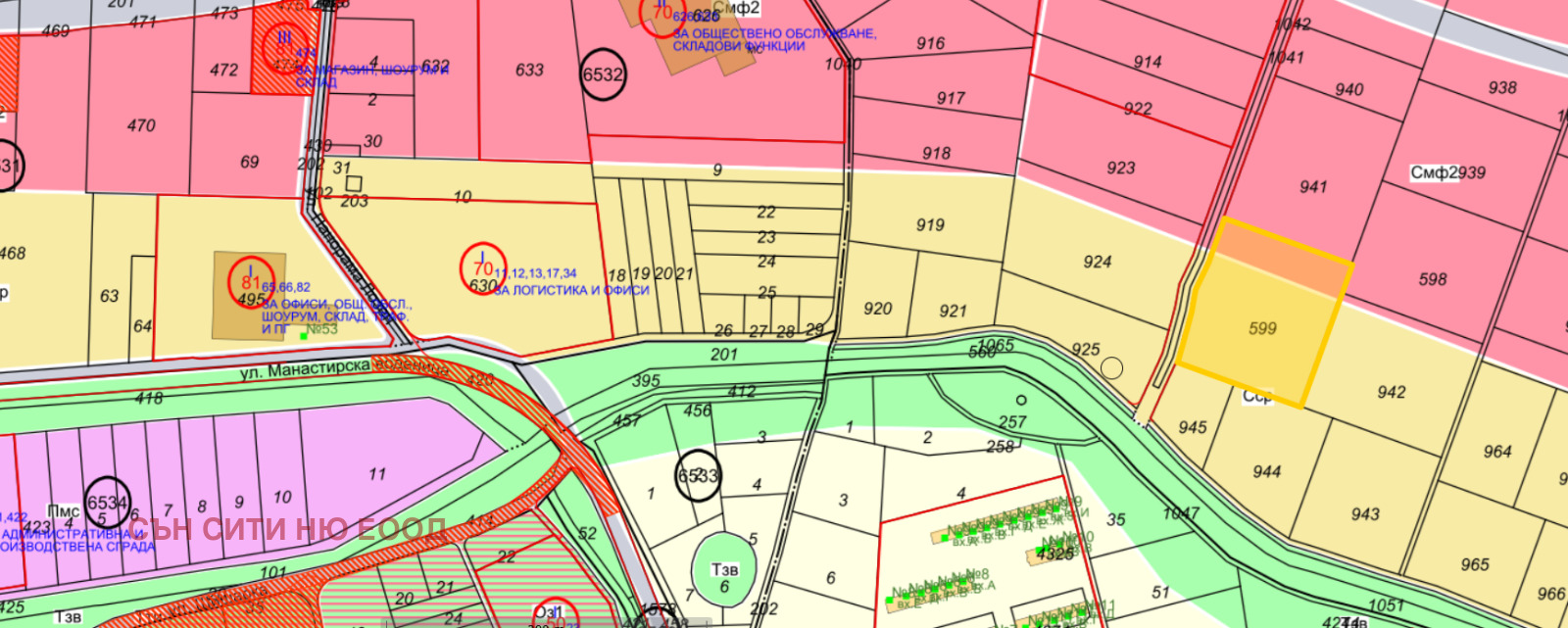Select pink parcel 598
This screenshot has height=628, width=1568.
[x=1432, y=280]
